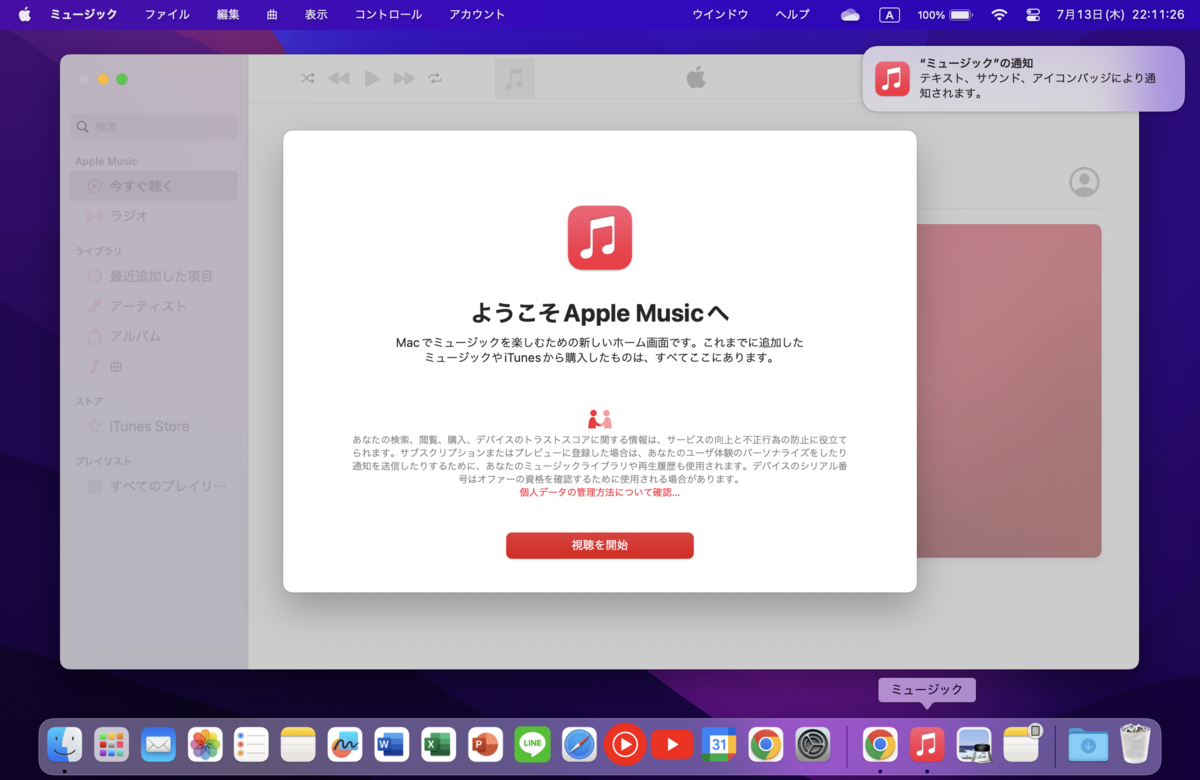Open the Trash in the Dock
Screen dimensions: 1200x780
[1135, 744]
